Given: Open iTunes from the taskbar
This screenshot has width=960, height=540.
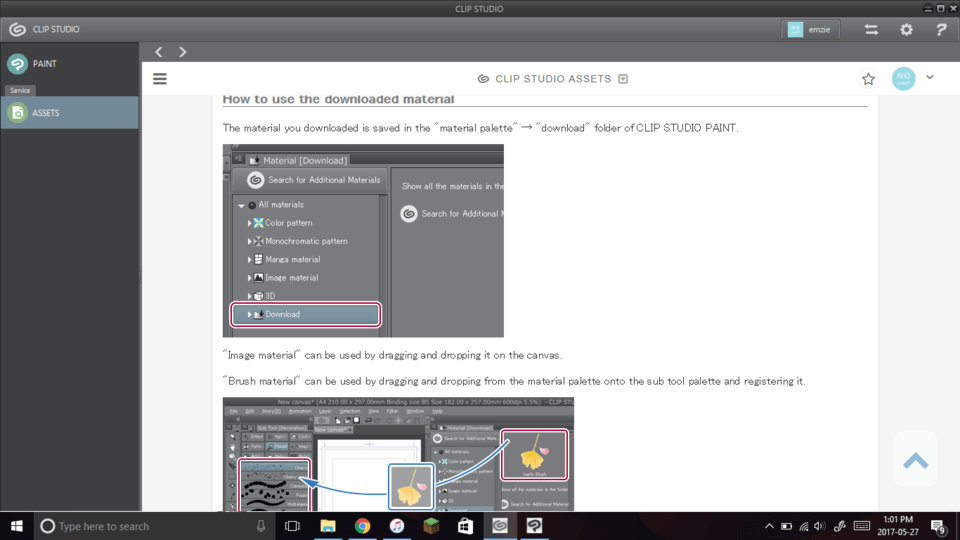Looking at the screenshot, I should 397,526.
